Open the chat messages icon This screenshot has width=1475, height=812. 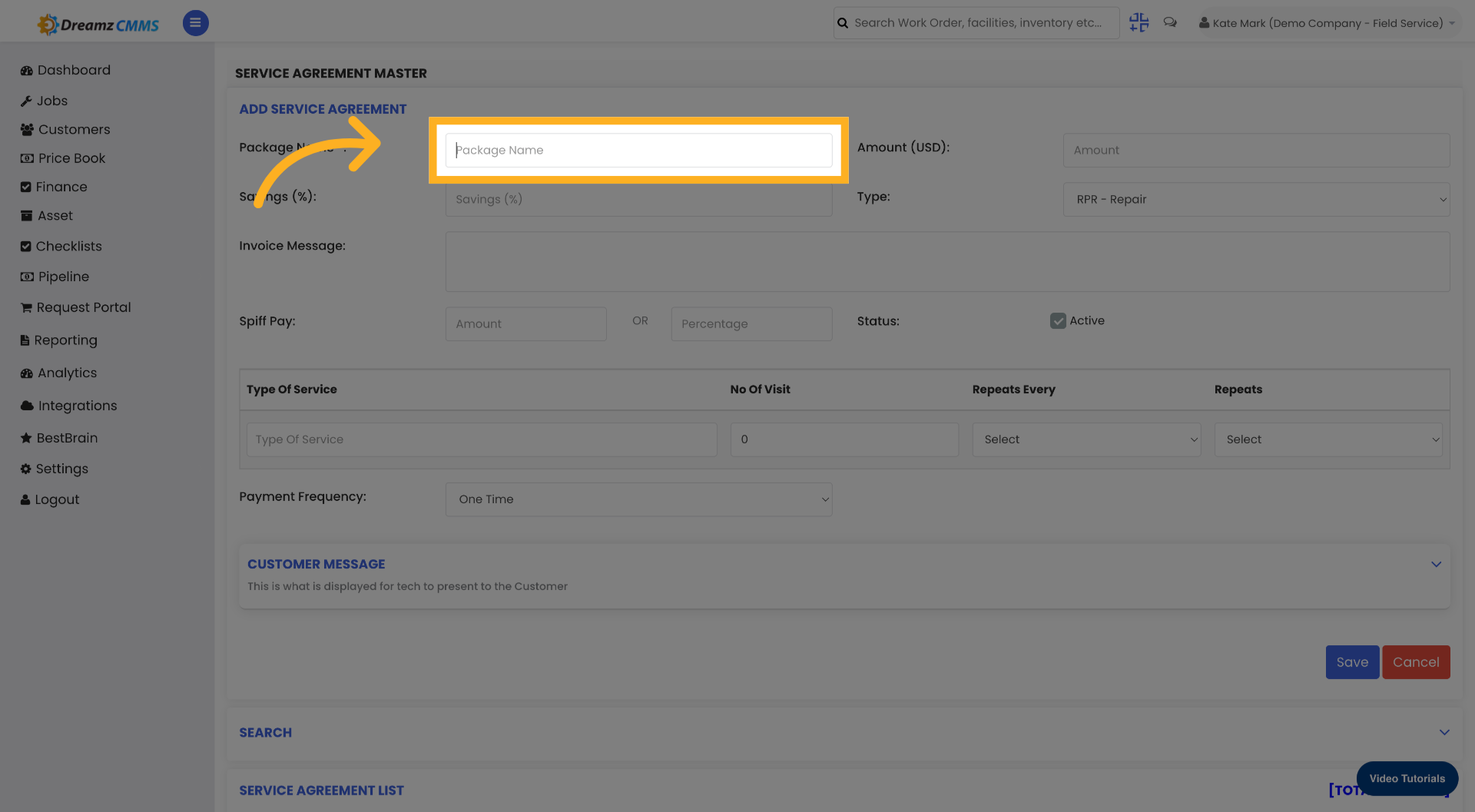pyautogui.click(x=1170, y=22)
